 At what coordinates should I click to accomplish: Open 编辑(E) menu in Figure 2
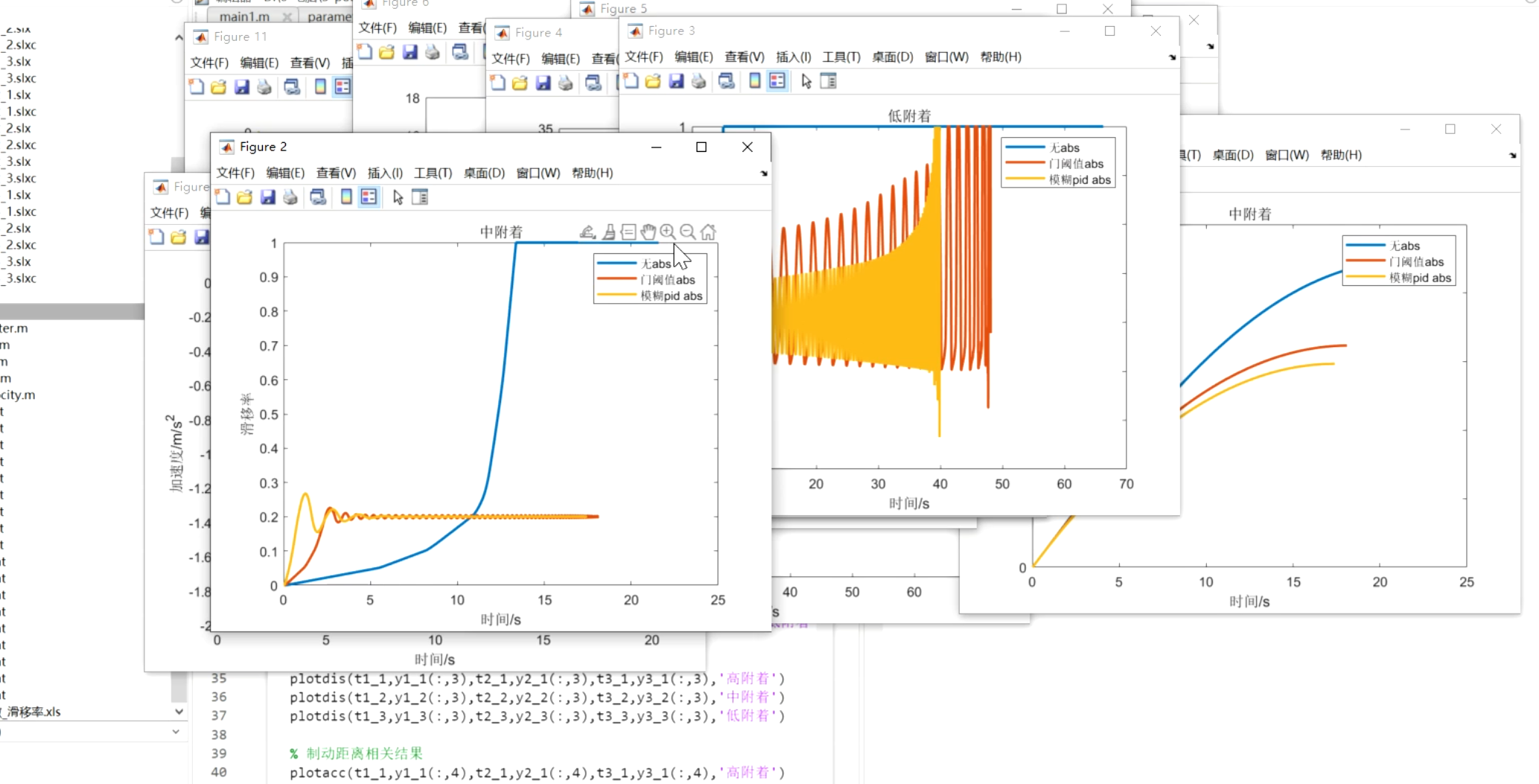pos(285,173)
